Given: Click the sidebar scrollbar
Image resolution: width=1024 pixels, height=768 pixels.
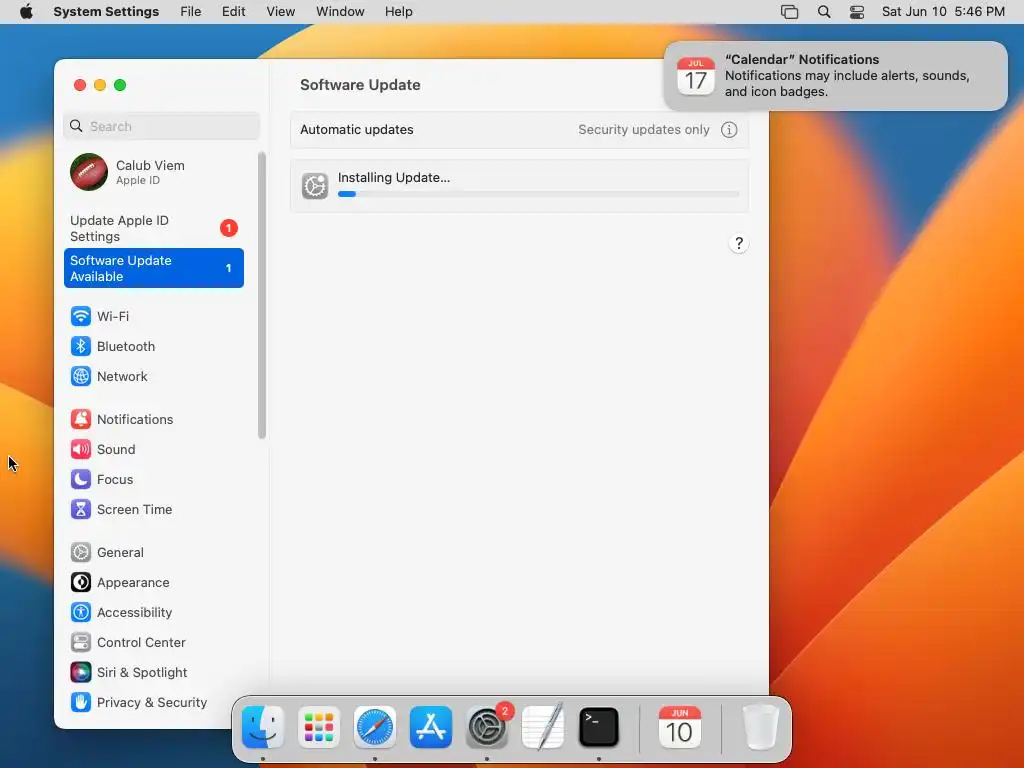Looking at the screenshot, I should coord(262,295).
